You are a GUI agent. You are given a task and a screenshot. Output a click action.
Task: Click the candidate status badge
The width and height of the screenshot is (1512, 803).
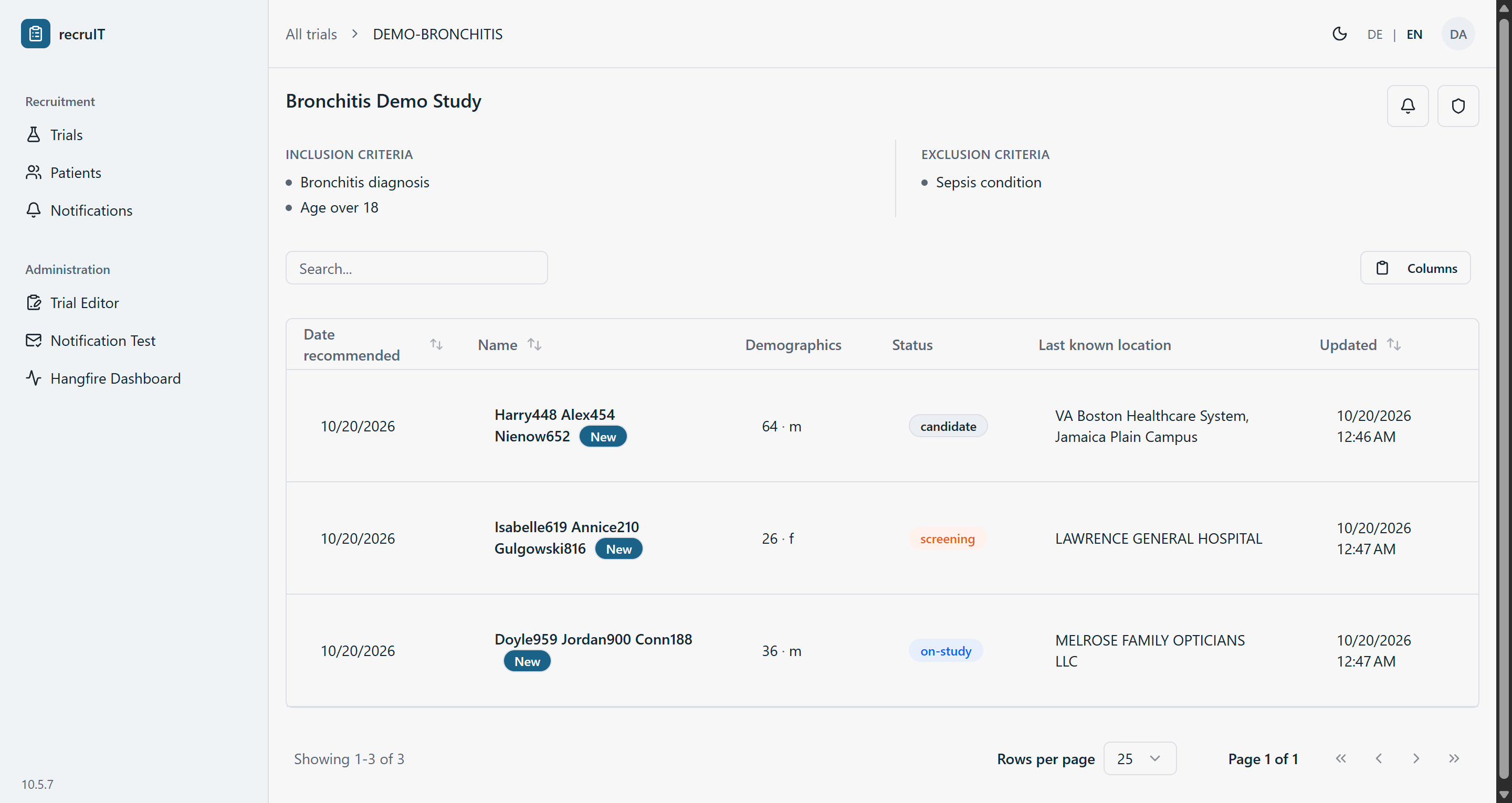[x=948, y=426]
